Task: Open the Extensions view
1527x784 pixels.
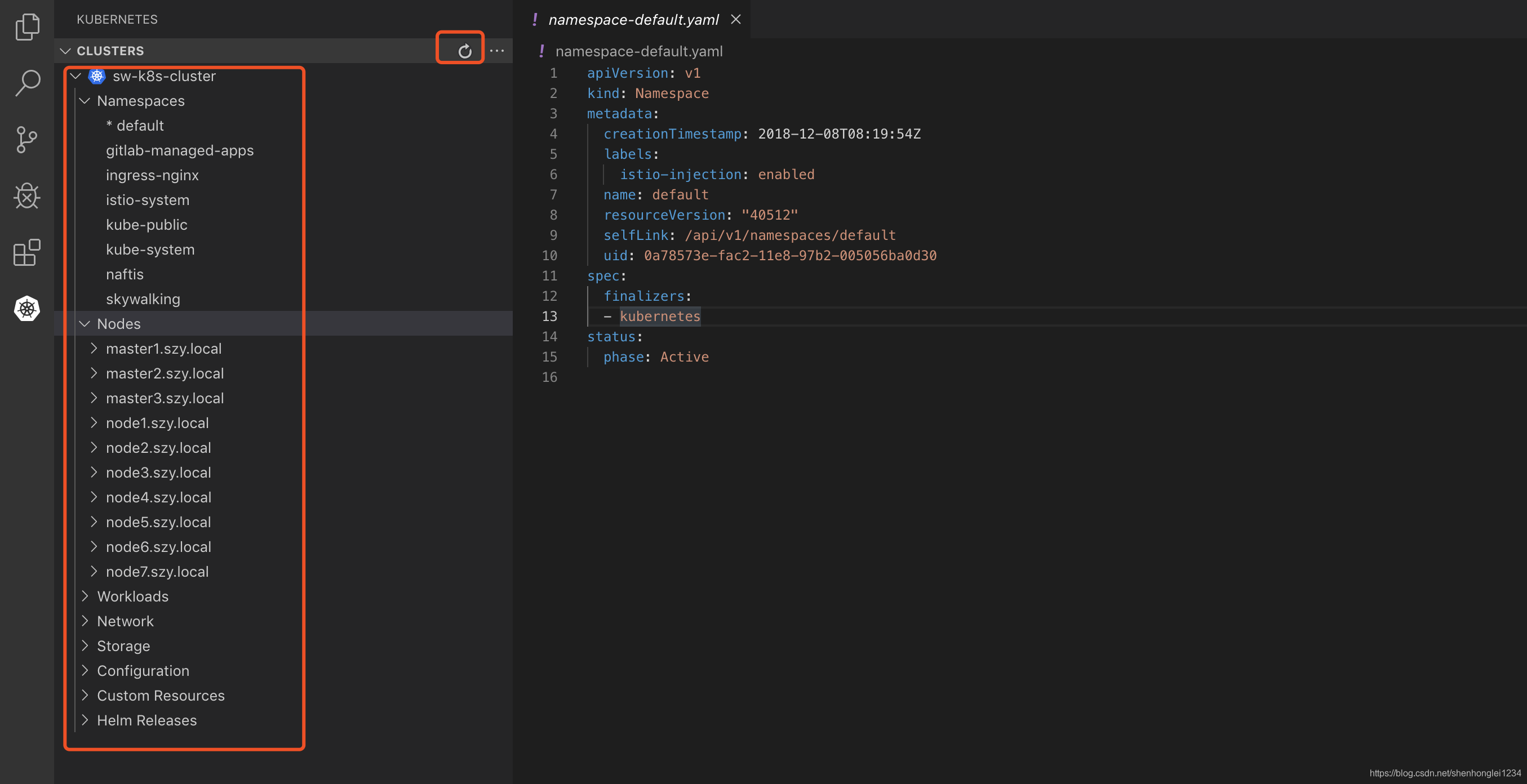Action: [x=26, y=252]
